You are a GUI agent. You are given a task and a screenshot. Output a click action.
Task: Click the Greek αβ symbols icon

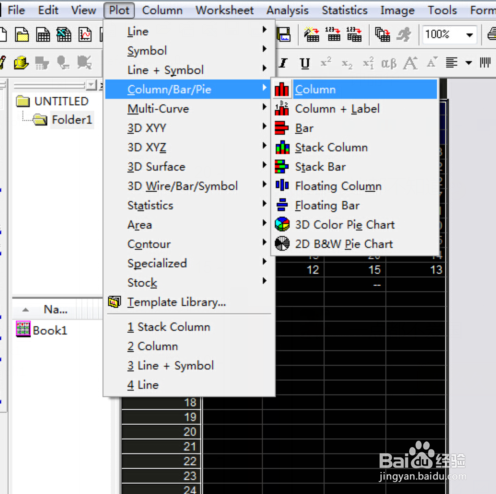click(x=389, y=63)
